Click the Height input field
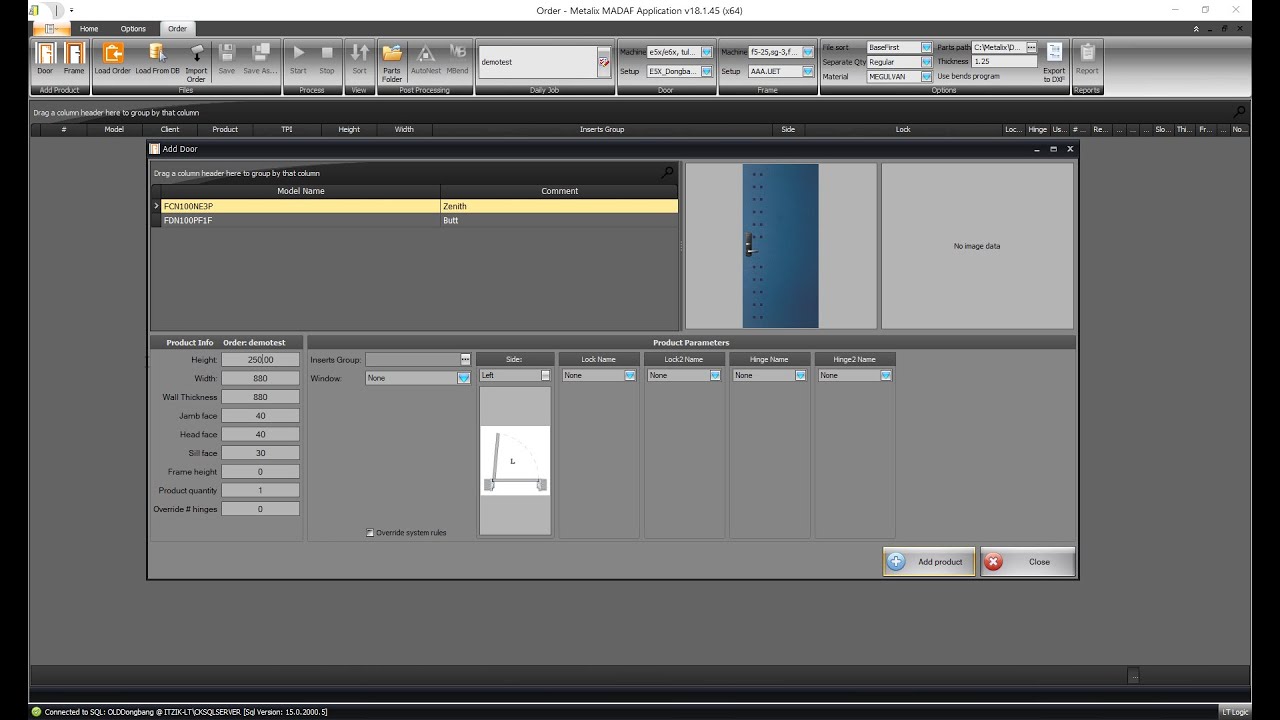The height and width of the screenshot is (720, 1280). tap(260, 360)
